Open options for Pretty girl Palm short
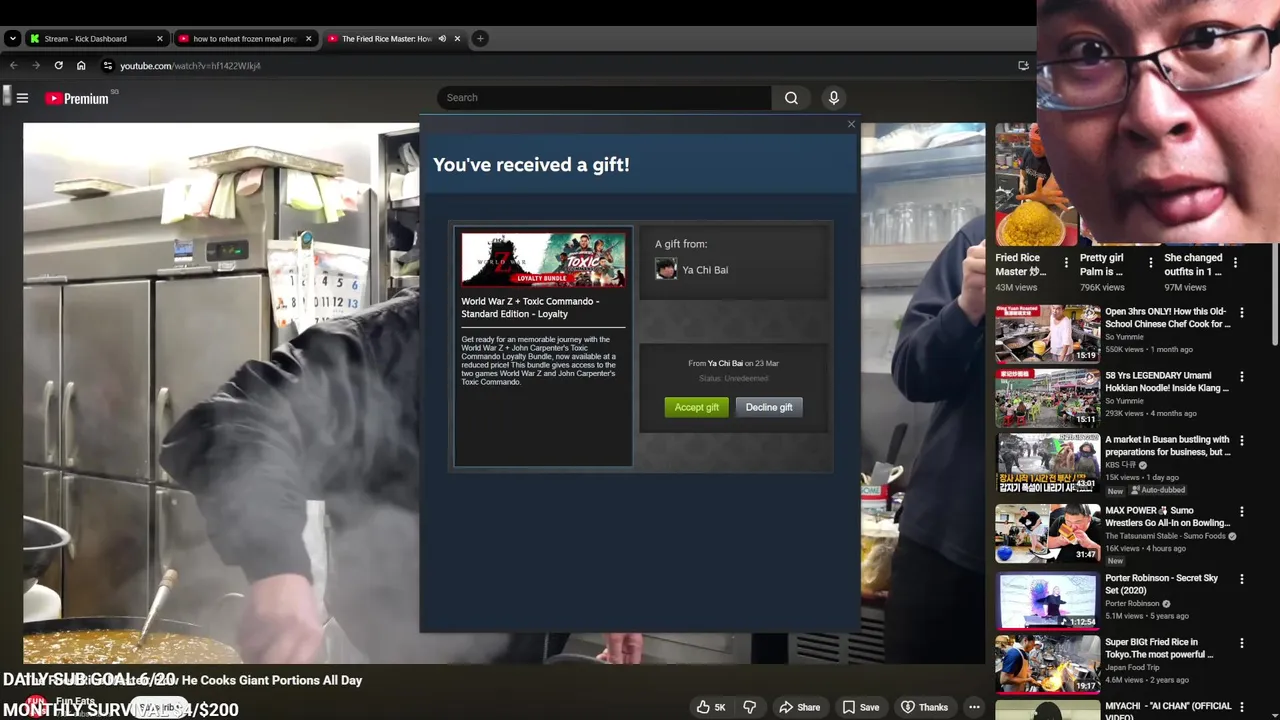1280x720 pixels. 1150,263
